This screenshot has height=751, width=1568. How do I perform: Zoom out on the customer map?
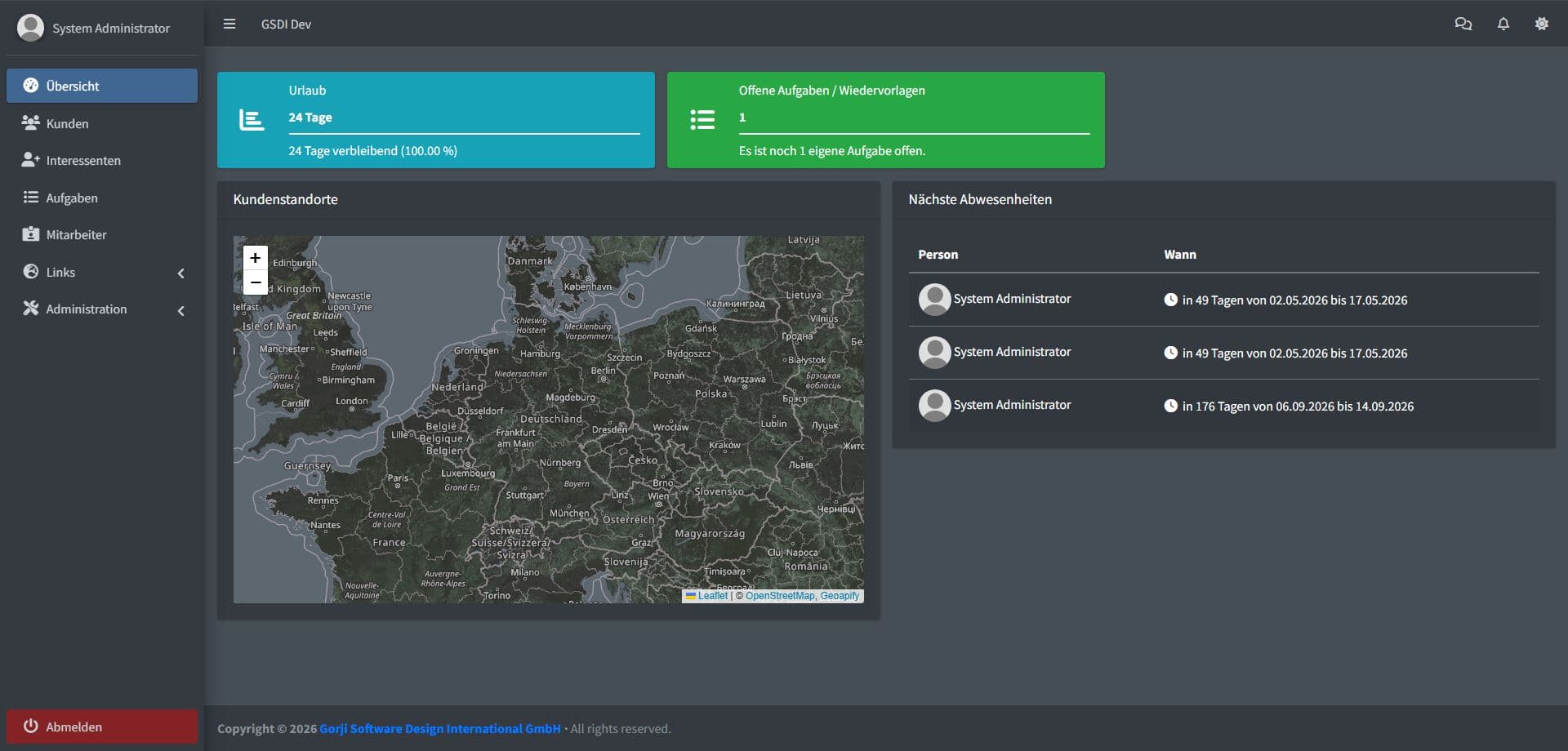pos(256,282)
